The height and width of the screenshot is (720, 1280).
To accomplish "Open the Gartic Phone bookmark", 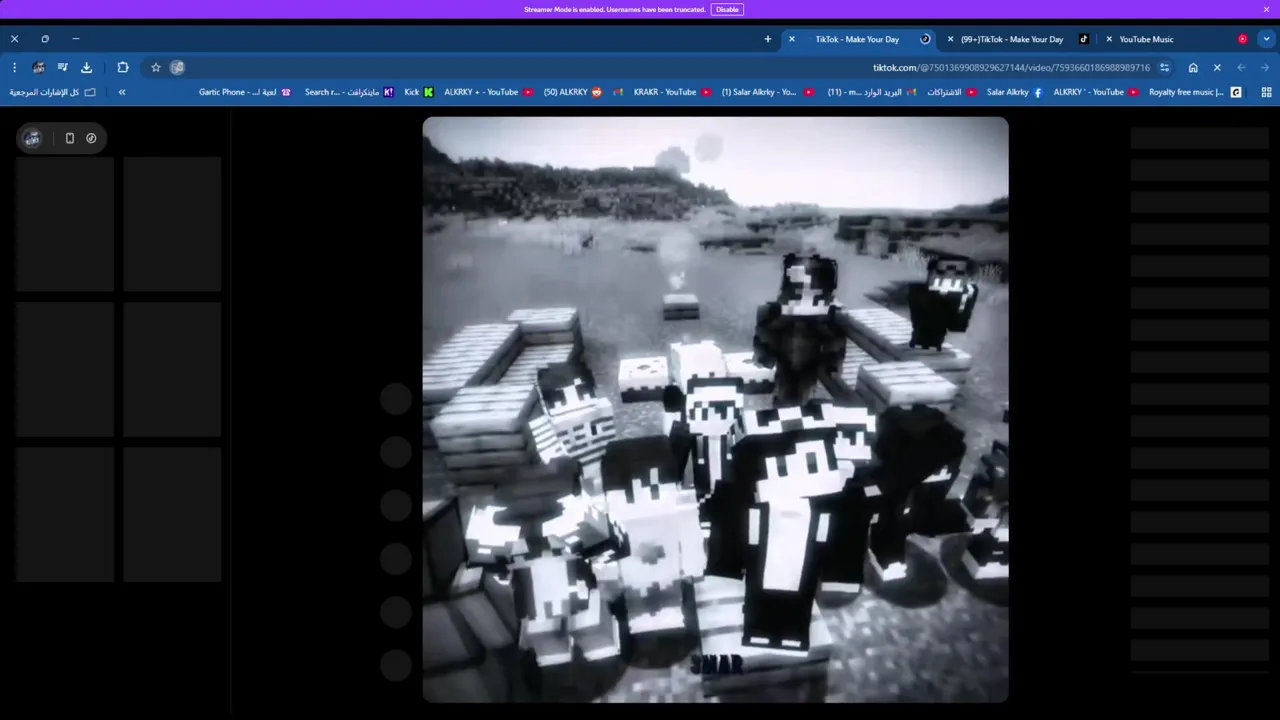I will pyautogui.click(x=245, y=92).
